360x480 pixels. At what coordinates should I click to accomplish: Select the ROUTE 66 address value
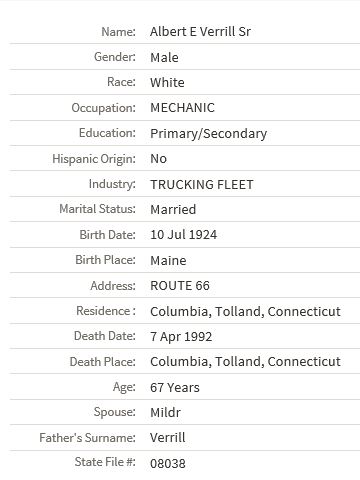click(x=180, y=286)
